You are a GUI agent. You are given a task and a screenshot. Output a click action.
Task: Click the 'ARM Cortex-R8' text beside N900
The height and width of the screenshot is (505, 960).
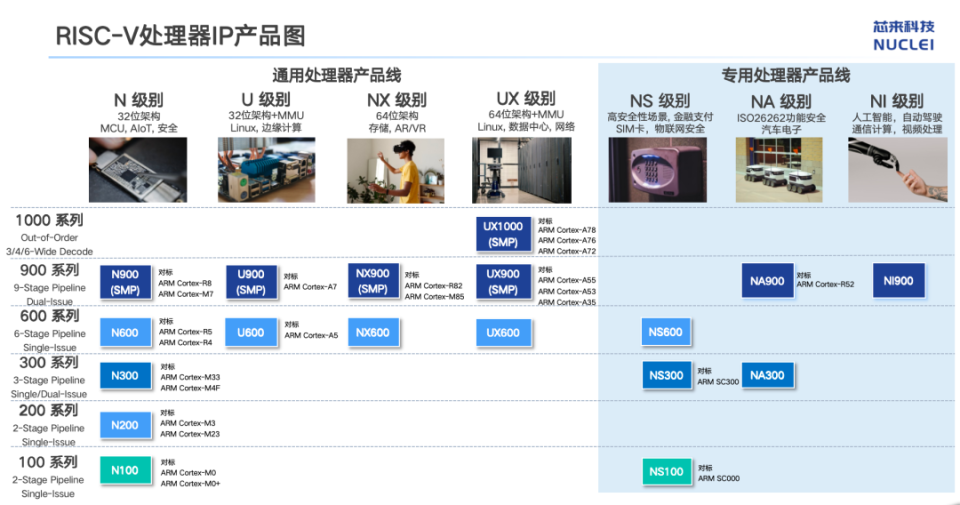(185, 283)
